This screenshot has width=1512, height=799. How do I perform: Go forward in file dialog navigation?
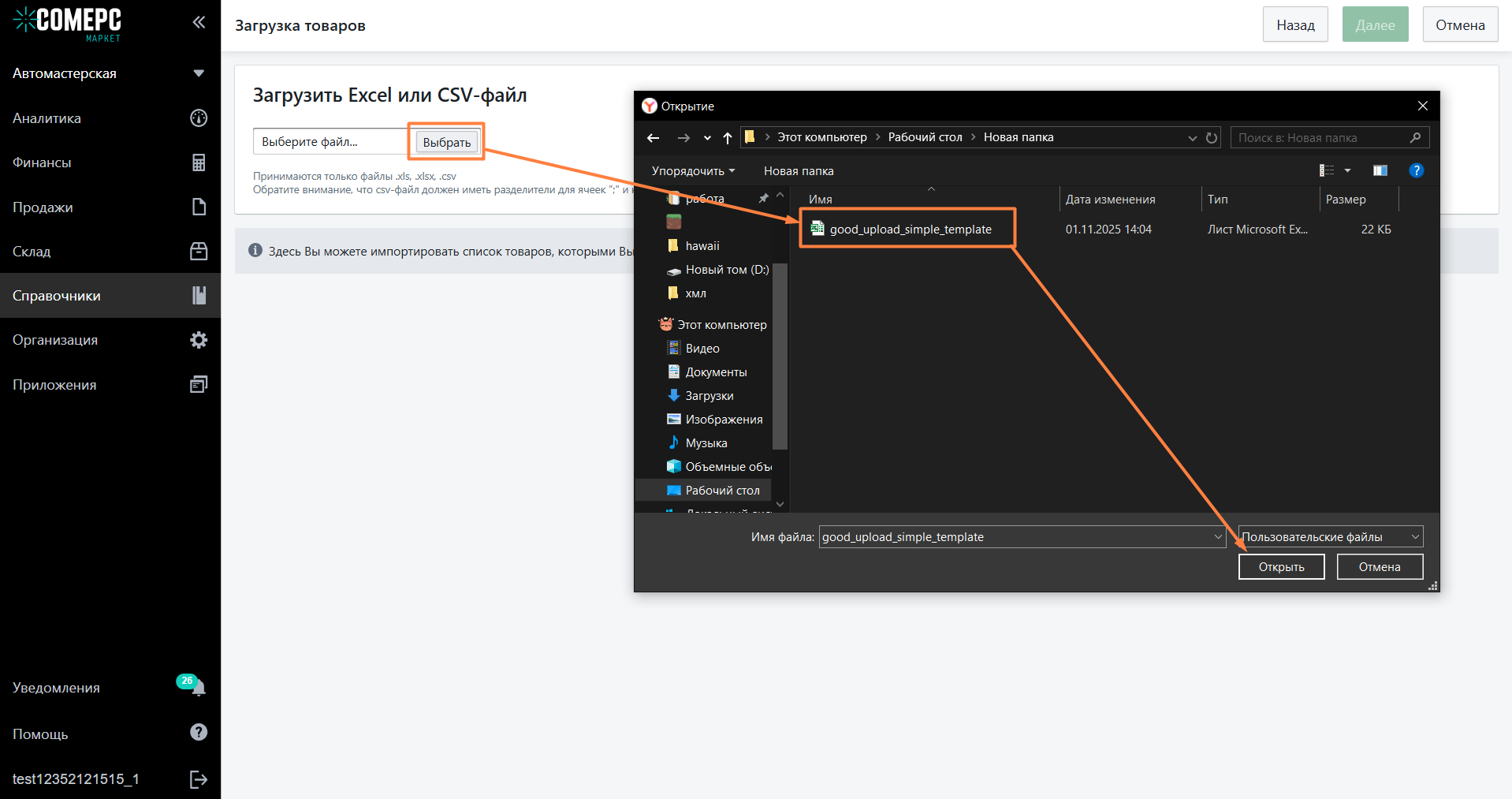coord(683,138)
